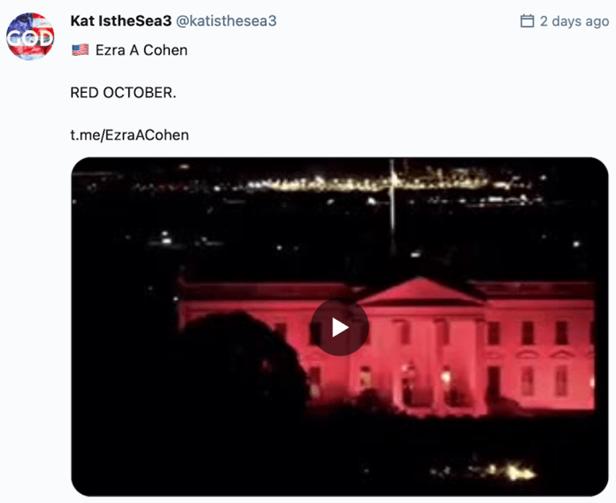The width and height of the screenshot is (616, 503).
Task: Open the '2 days ago' timestamp
Action: click(574, 21)
